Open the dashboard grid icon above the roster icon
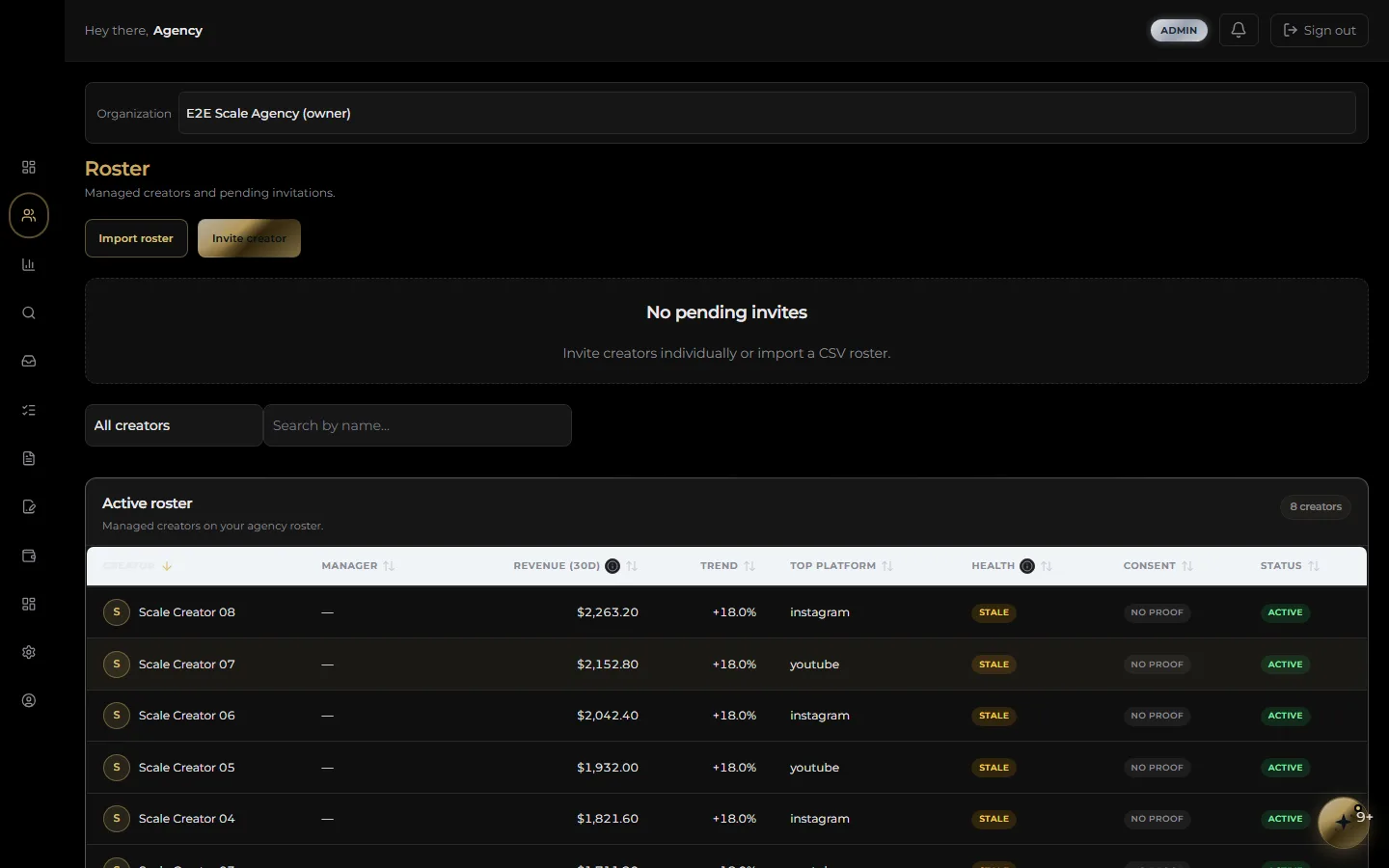This screenshot has width=1389, height=868. [29, 167]
